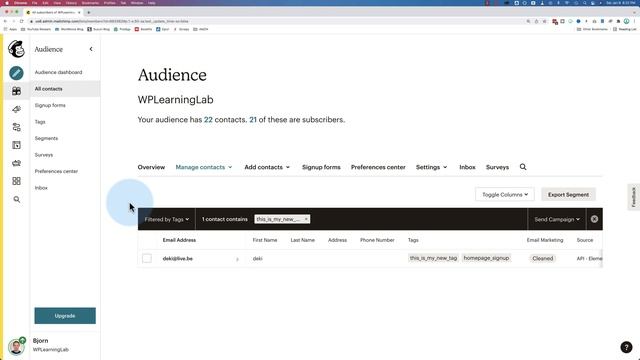Image resolution: width=640 pixels, height=360 pixels.
Task: Click the 21 subscribers count link
Action: (x=253, y=120)
